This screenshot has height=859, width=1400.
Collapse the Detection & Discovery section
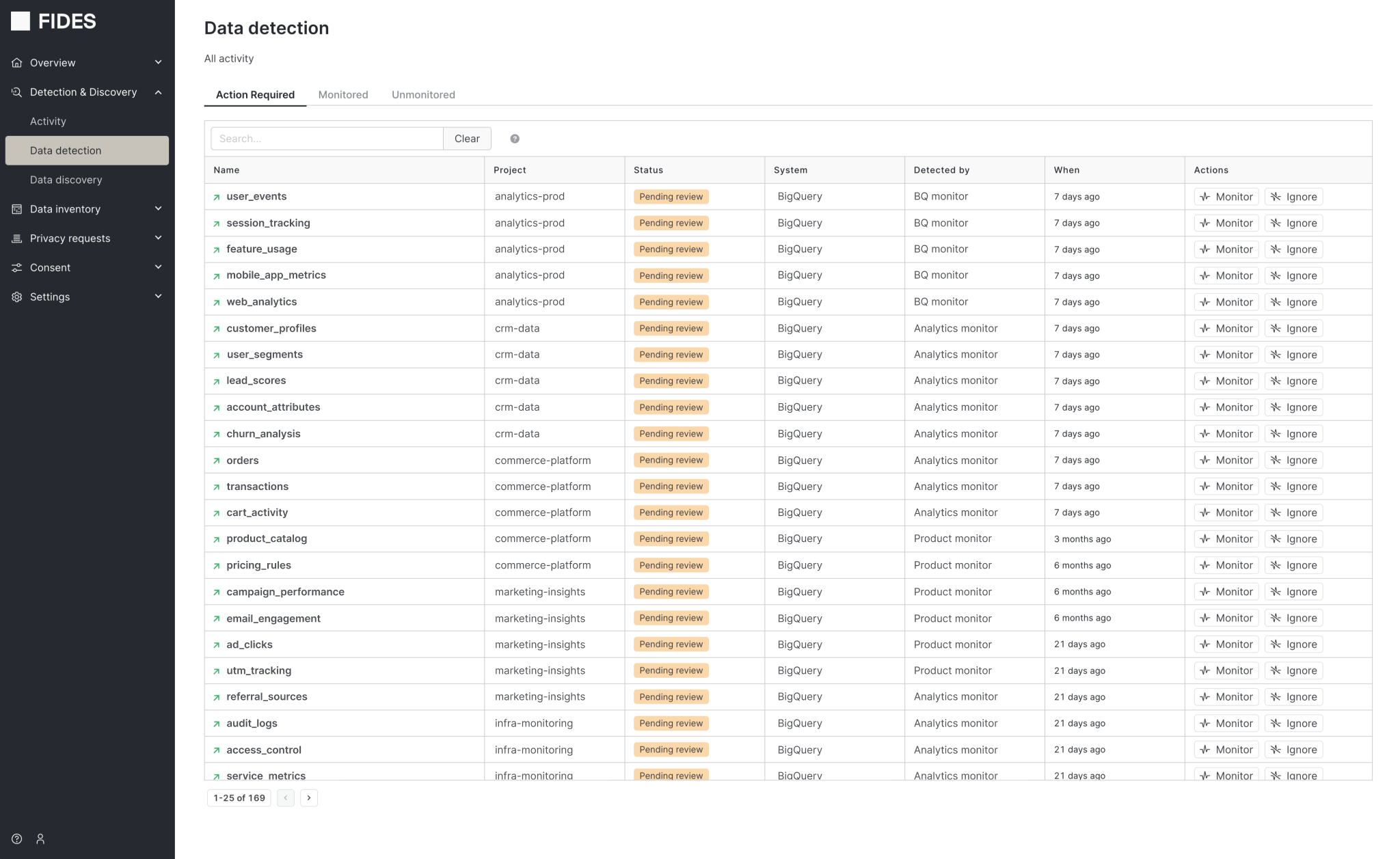point(159,92)
